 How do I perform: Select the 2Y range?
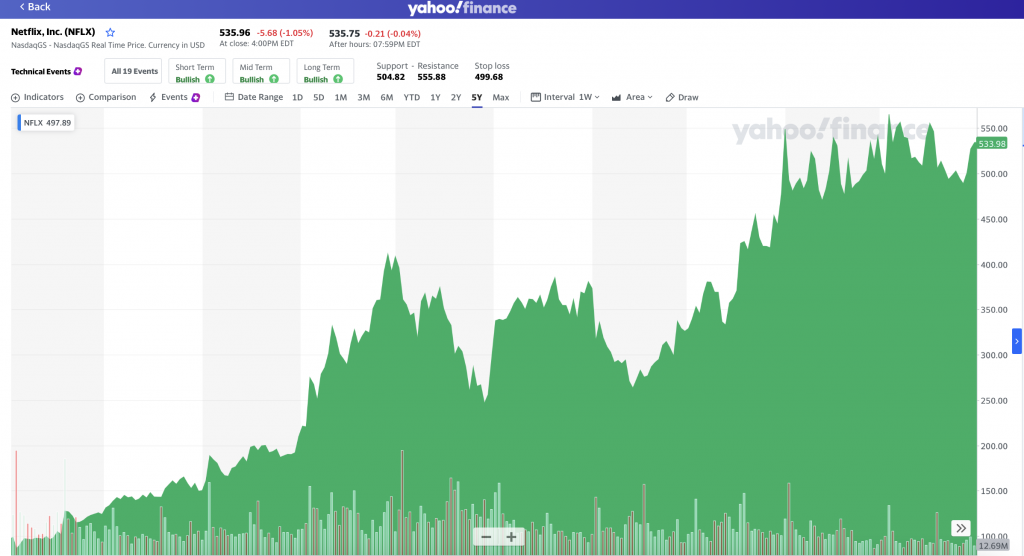[456, 97]
